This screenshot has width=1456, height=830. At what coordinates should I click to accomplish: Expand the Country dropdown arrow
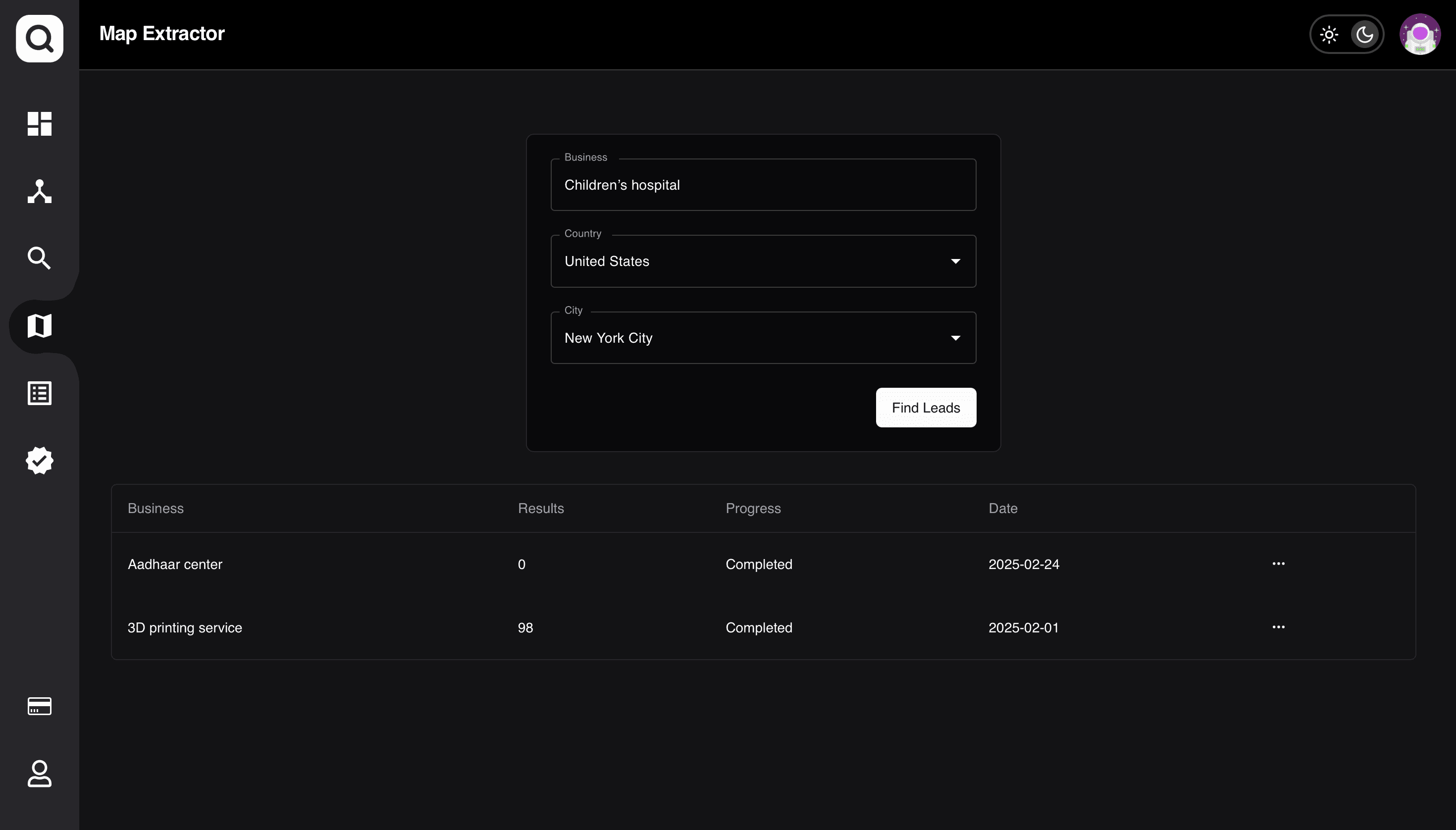pyautogui.click(x=955, y=261)
